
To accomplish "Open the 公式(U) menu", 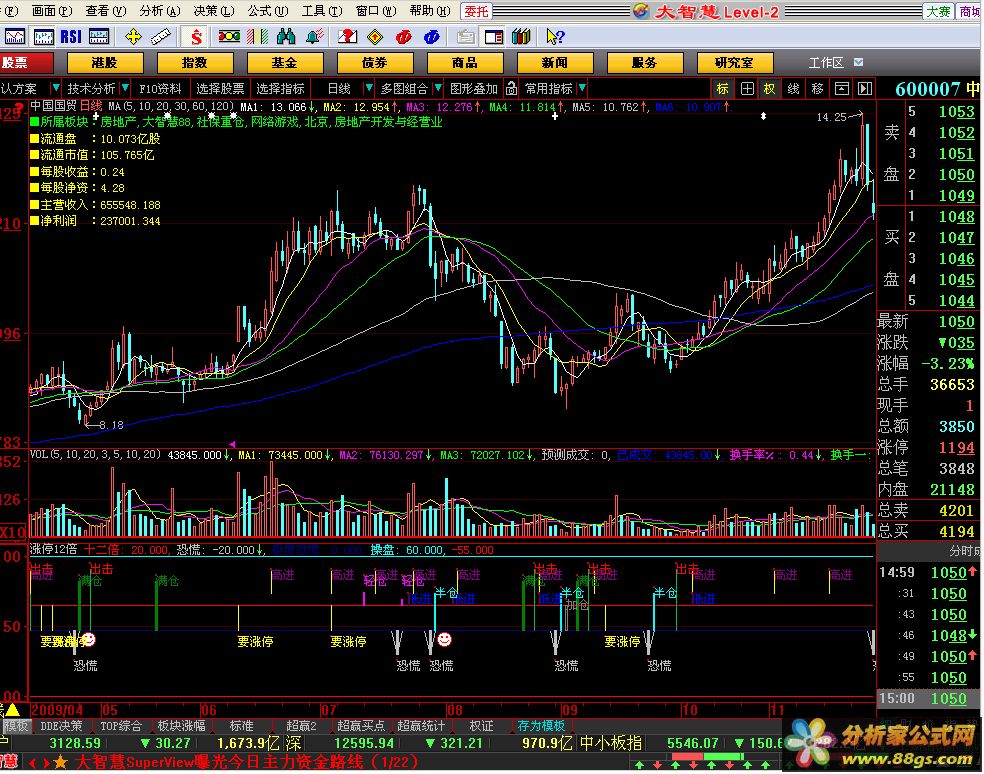I will tap(268, 11).
